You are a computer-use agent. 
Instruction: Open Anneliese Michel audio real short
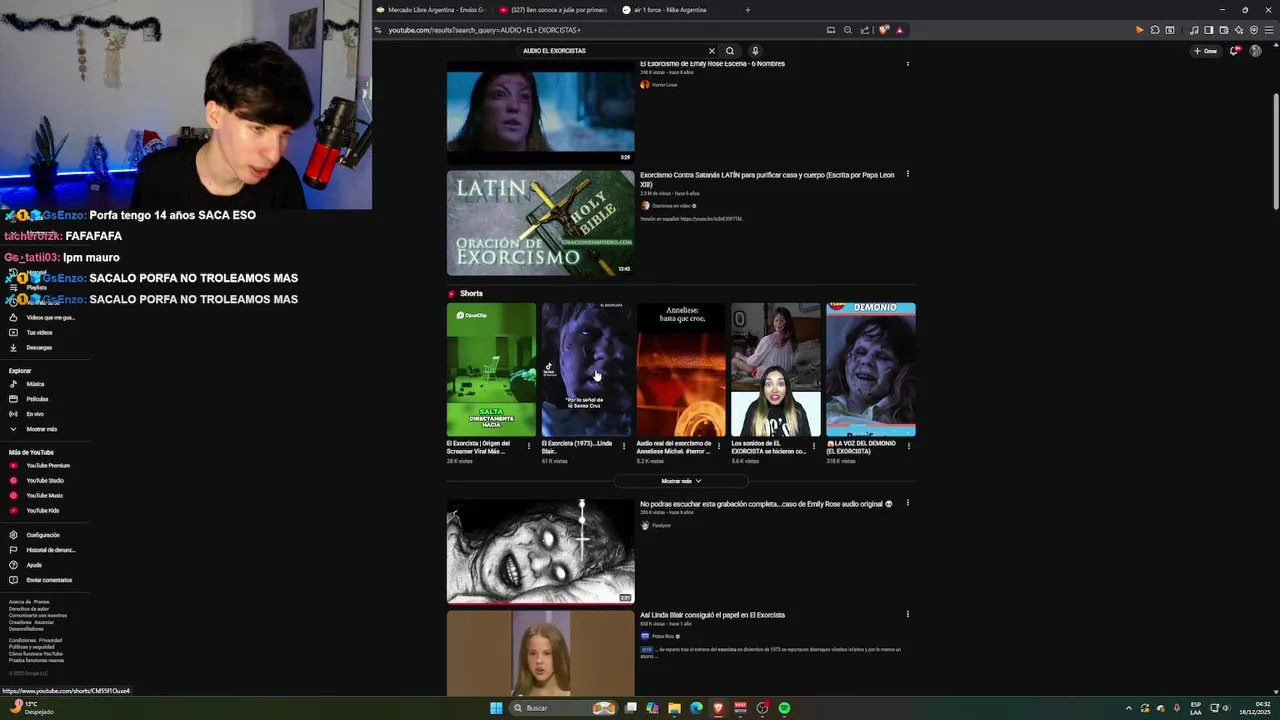(681, 370)
